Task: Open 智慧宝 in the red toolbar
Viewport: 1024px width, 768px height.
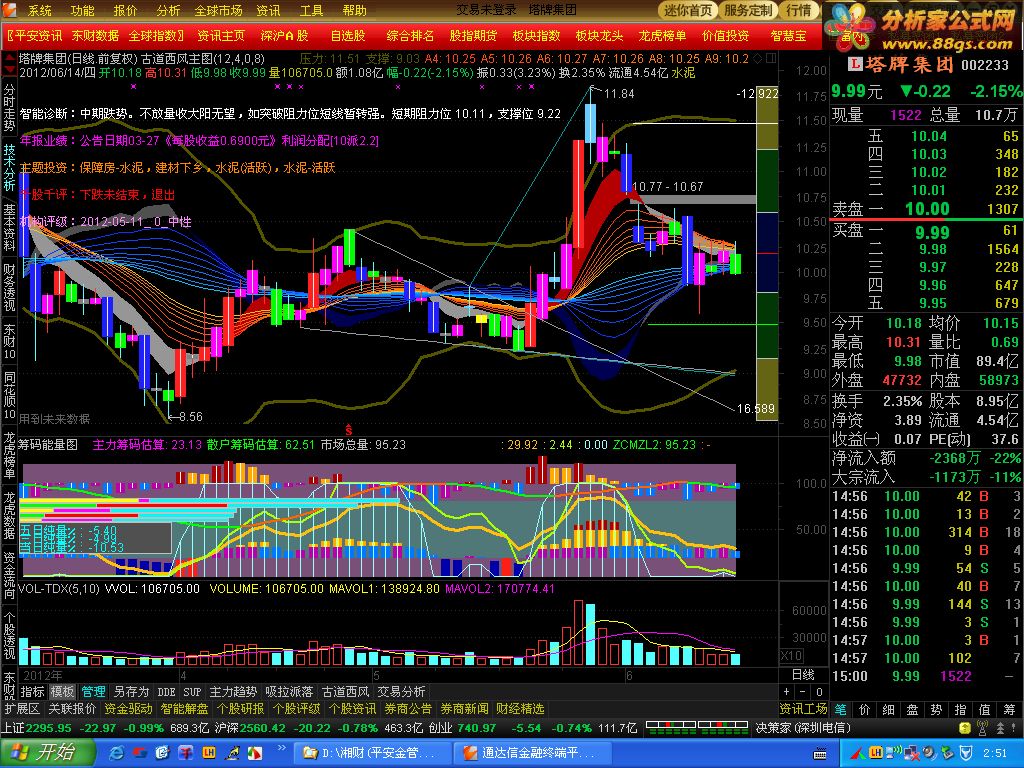Action: (788, 36)
